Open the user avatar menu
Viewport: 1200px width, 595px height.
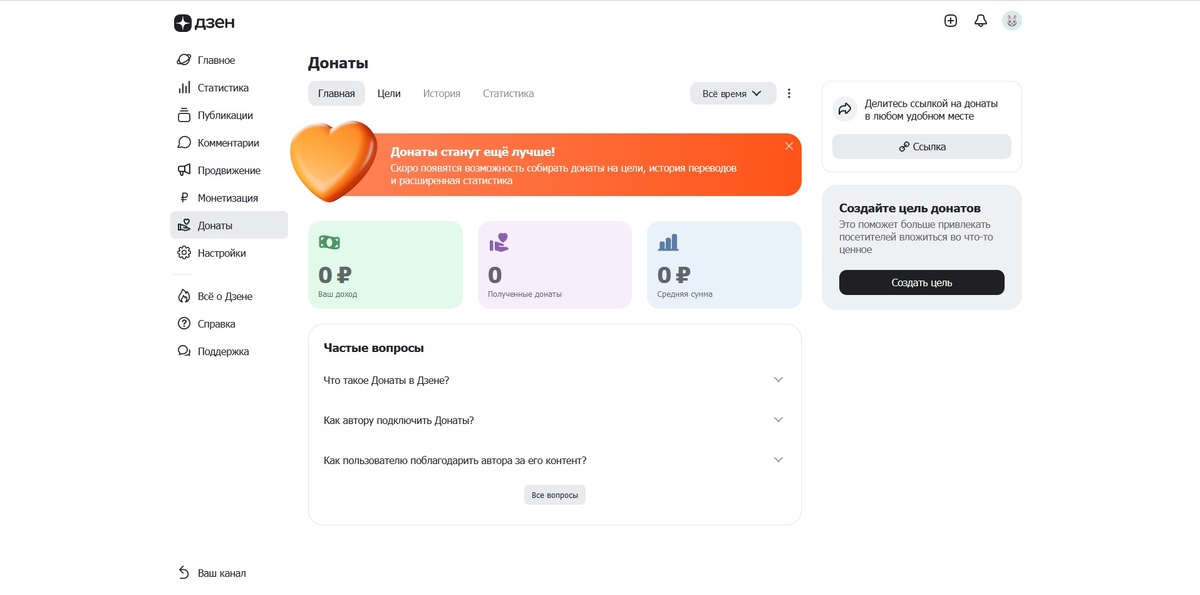coord(1012,21)
